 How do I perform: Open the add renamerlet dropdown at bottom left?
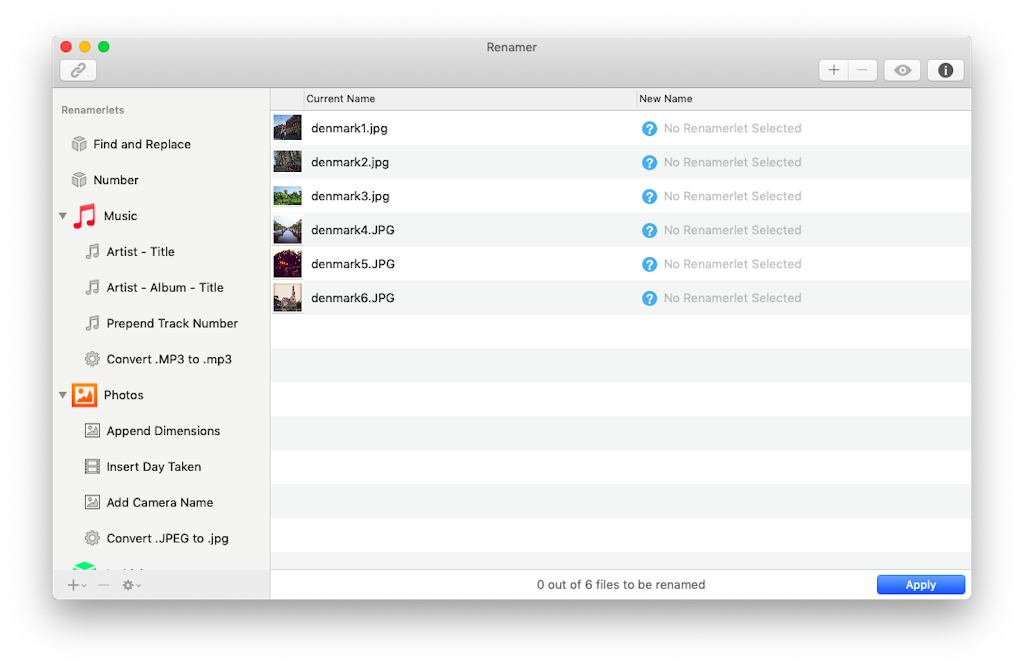click(x=74, y=584)
